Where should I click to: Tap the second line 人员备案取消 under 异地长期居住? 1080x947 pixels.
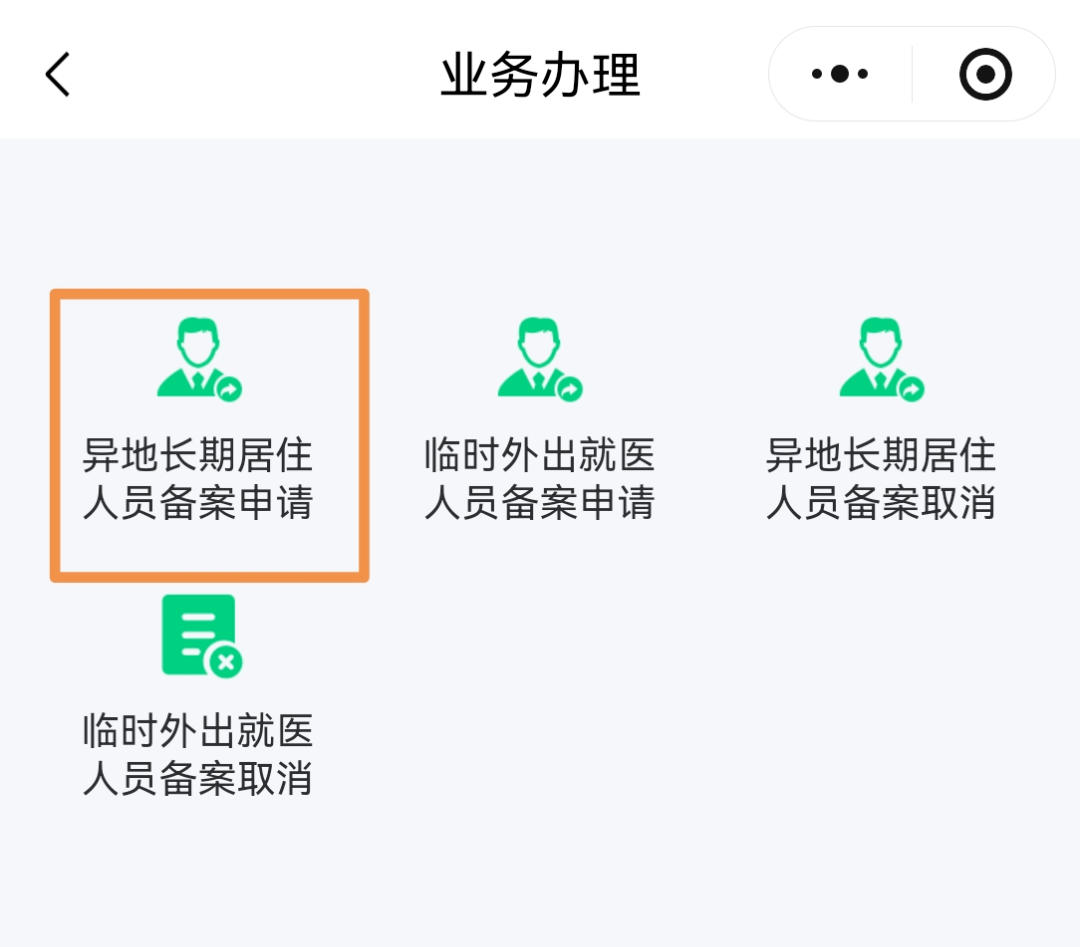[881, 503]
